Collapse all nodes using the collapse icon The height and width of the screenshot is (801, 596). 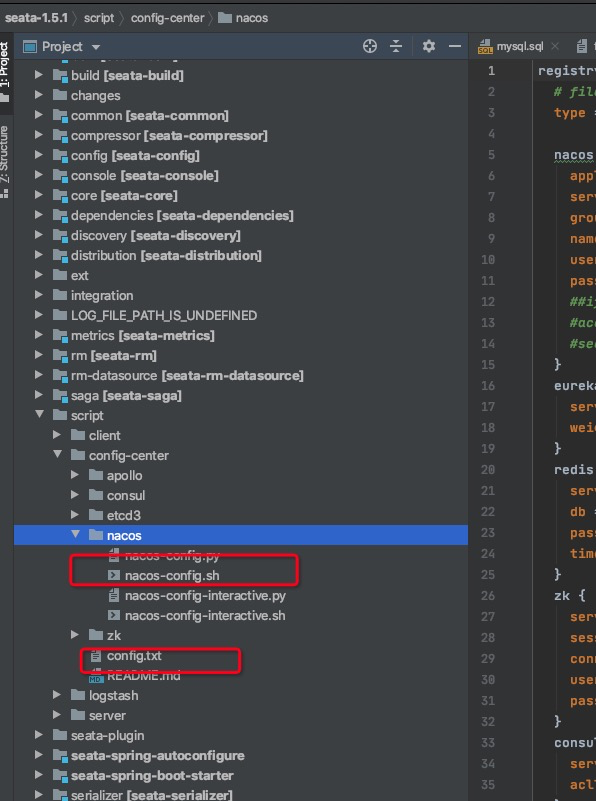coord(397,46)
